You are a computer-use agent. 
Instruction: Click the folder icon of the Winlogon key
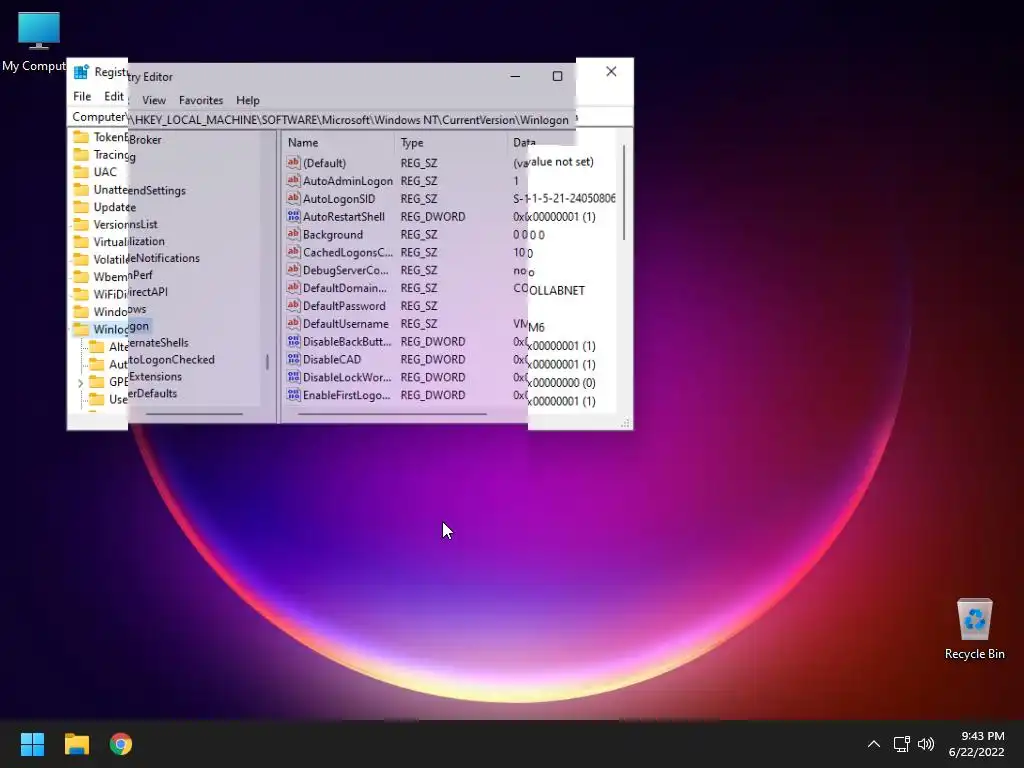[81, 328]
